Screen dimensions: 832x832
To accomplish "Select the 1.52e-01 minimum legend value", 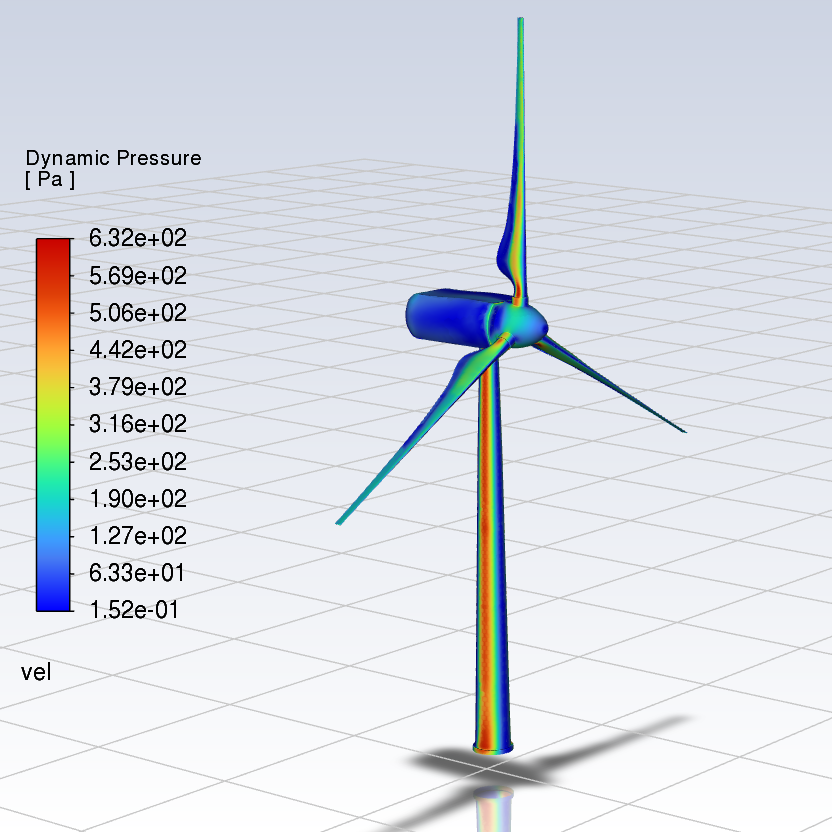I will (134, 610).
